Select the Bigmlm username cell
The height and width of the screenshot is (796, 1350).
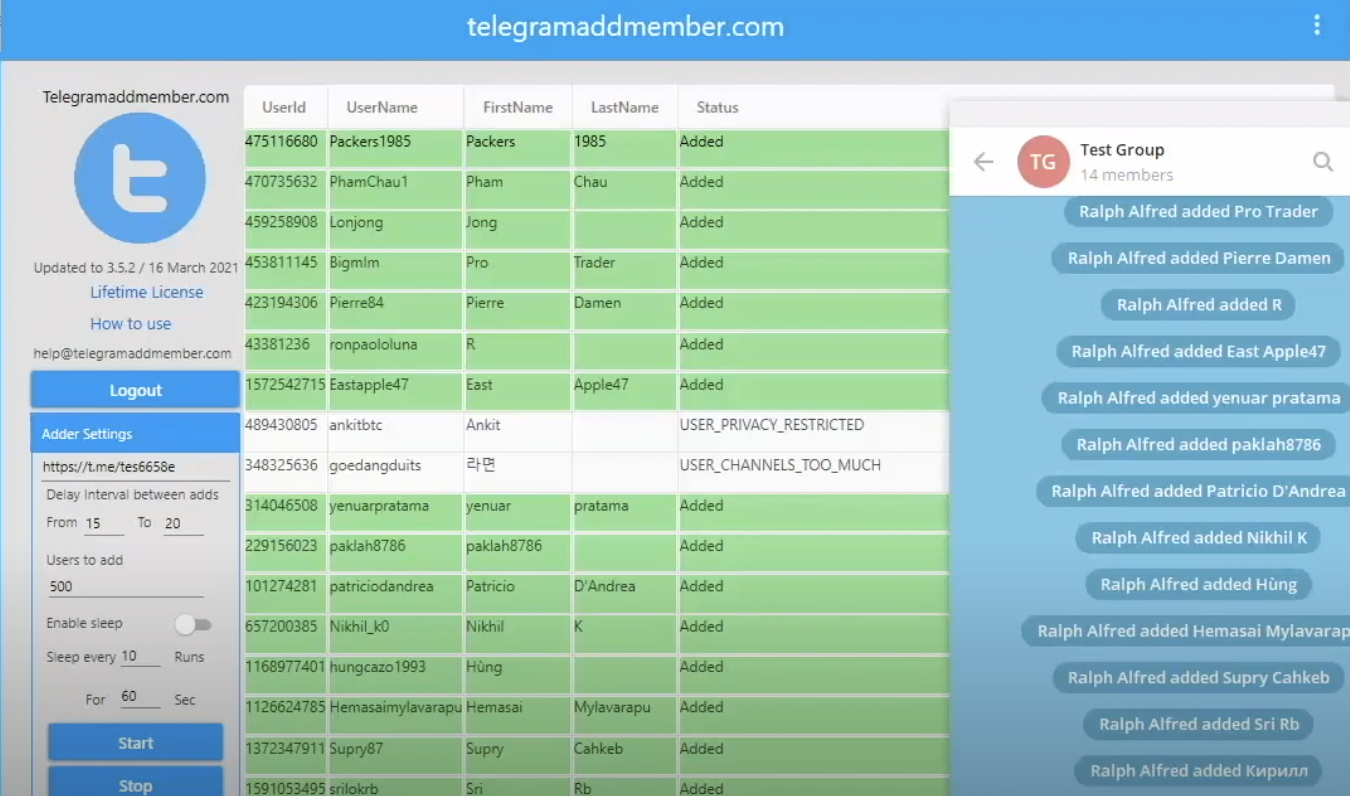[395, 270]
